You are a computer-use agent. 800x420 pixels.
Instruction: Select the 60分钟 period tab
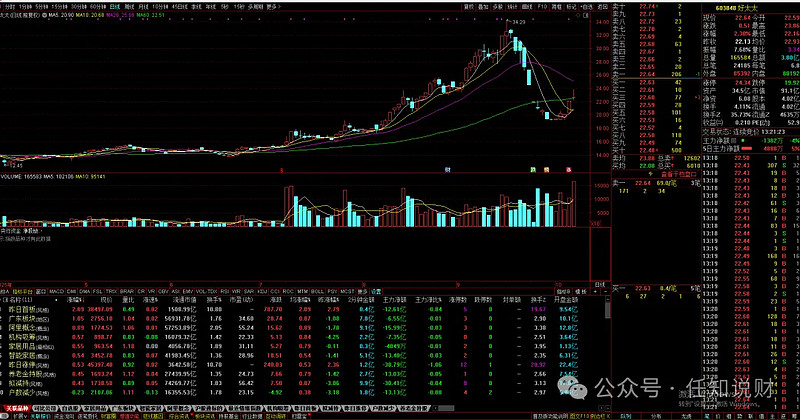pos(98,7)
